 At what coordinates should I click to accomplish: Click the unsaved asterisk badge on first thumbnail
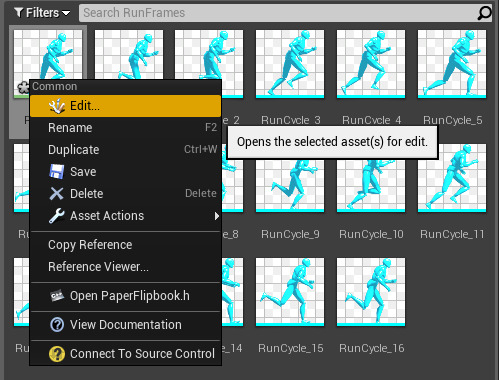(x=23, y=88)
